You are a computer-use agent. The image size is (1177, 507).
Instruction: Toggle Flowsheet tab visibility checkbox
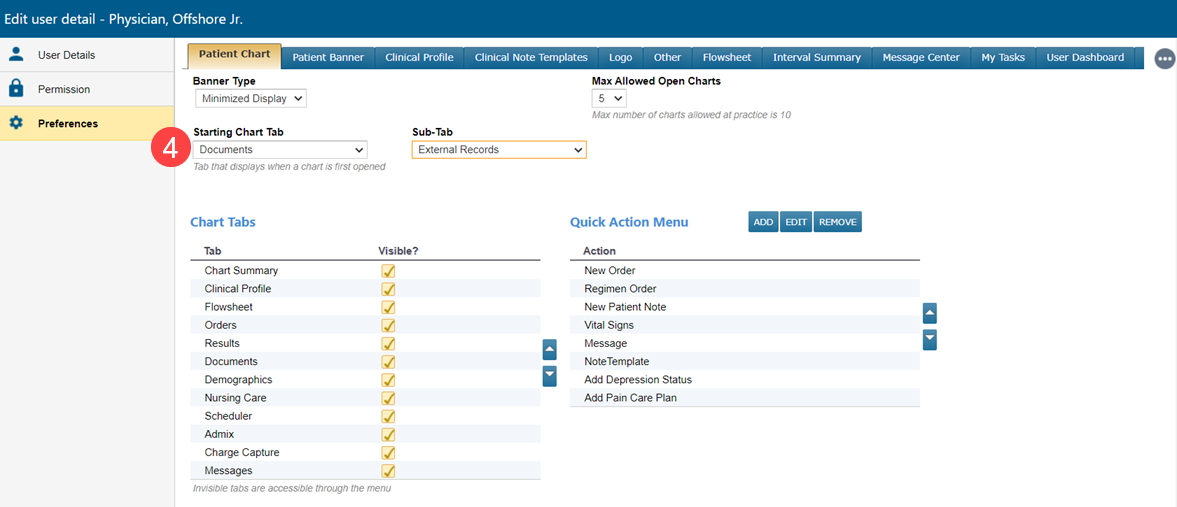point(388,307)
